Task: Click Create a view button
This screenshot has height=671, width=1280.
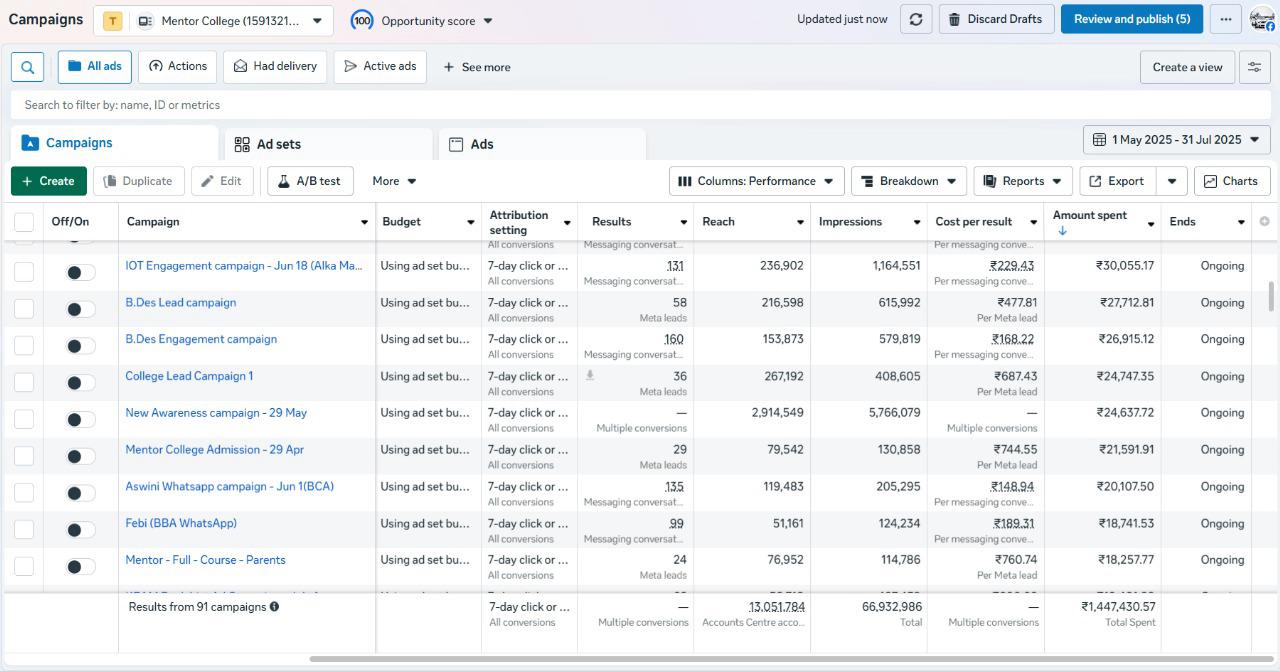Action: (x=1187, y=67)
